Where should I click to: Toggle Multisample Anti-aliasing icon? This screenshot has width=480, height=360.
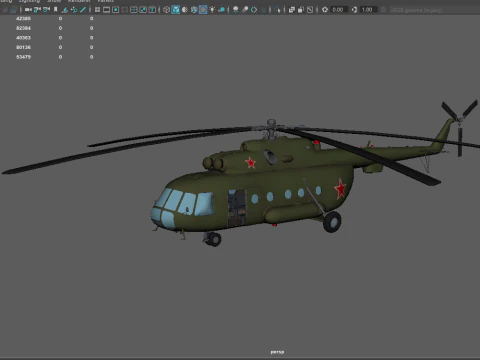point(254,10)
